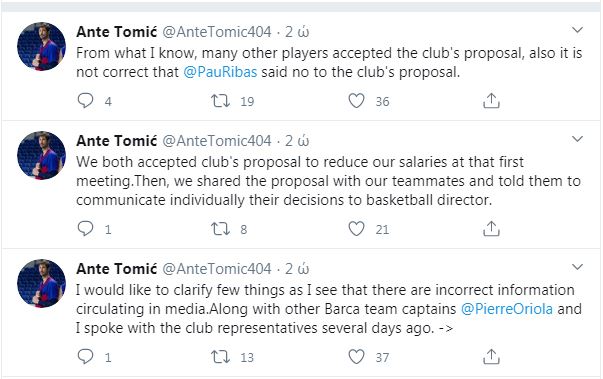Expand the menu chevron on the second tweet
Image resolution: width=603 pixels, height=379 pixels.
(x=578, y=139)
